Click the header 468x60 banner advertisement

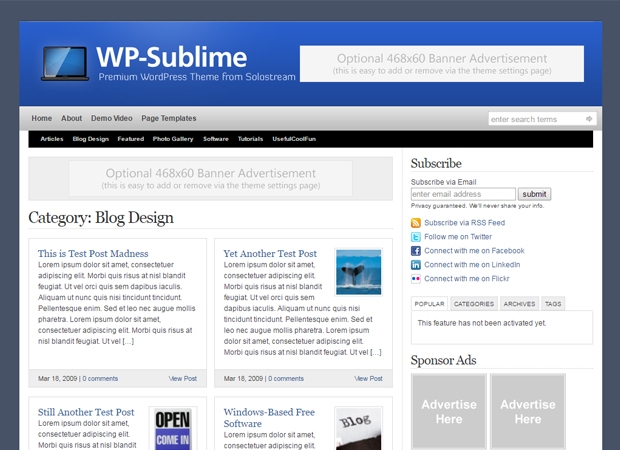pos(442,64)
